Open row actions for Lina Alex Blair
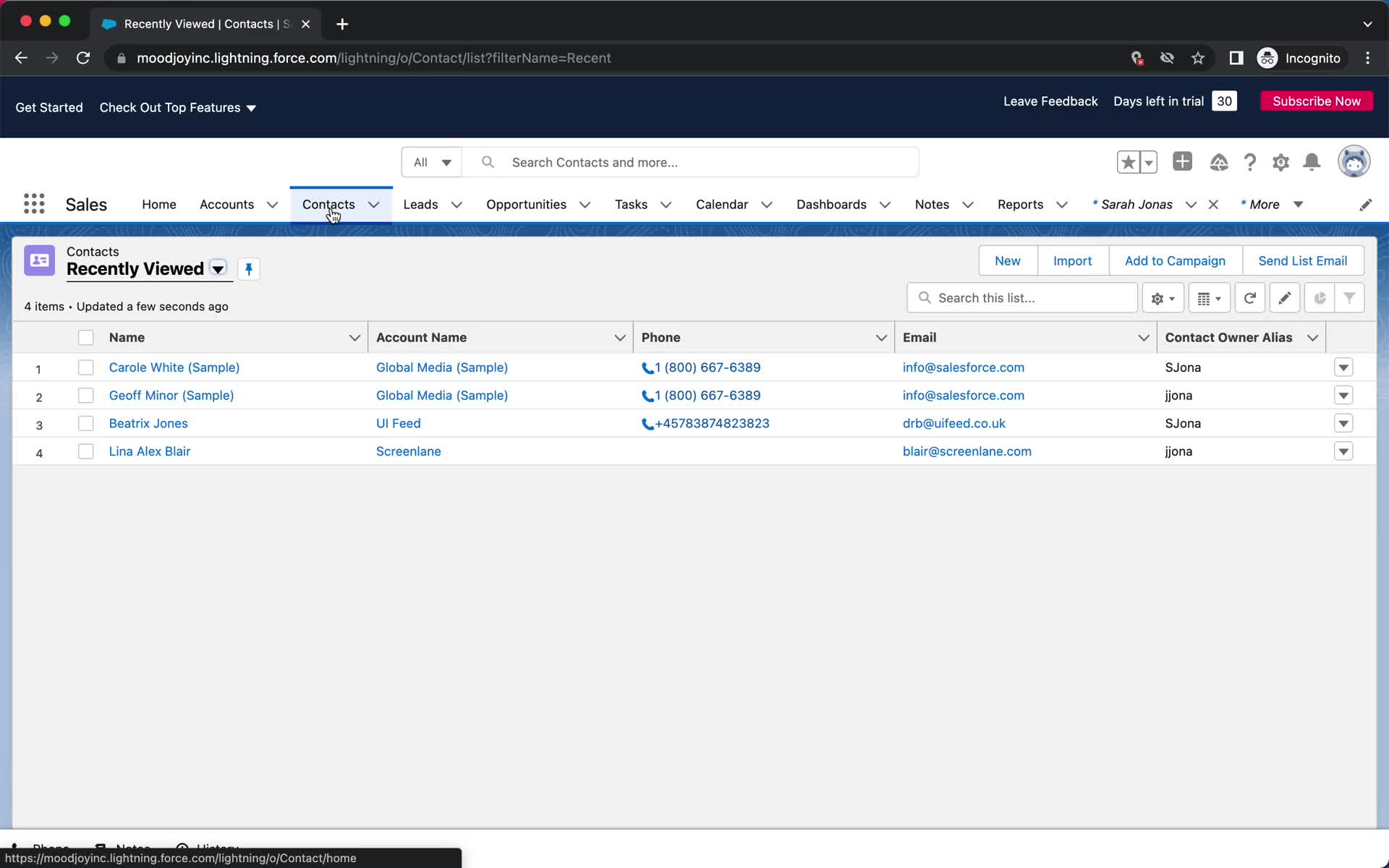 click(x=1343, y=451)
